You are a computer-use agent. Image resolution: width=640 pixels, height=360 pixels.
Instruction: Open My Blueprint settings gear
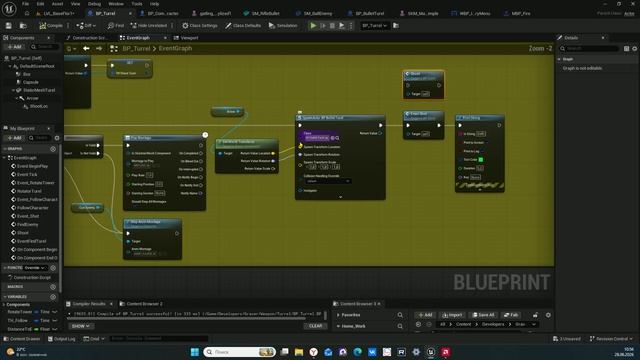57,138
